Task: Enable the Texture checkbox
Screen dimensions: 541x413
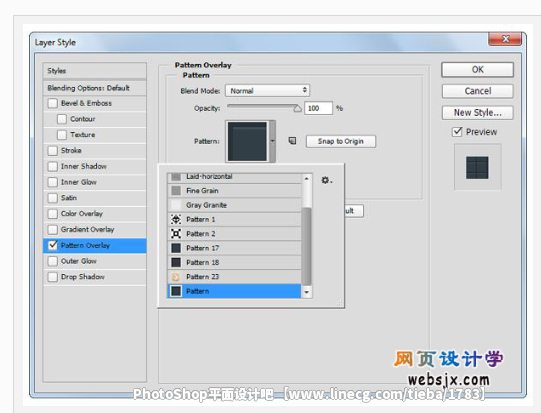Action: coord(62,135)
